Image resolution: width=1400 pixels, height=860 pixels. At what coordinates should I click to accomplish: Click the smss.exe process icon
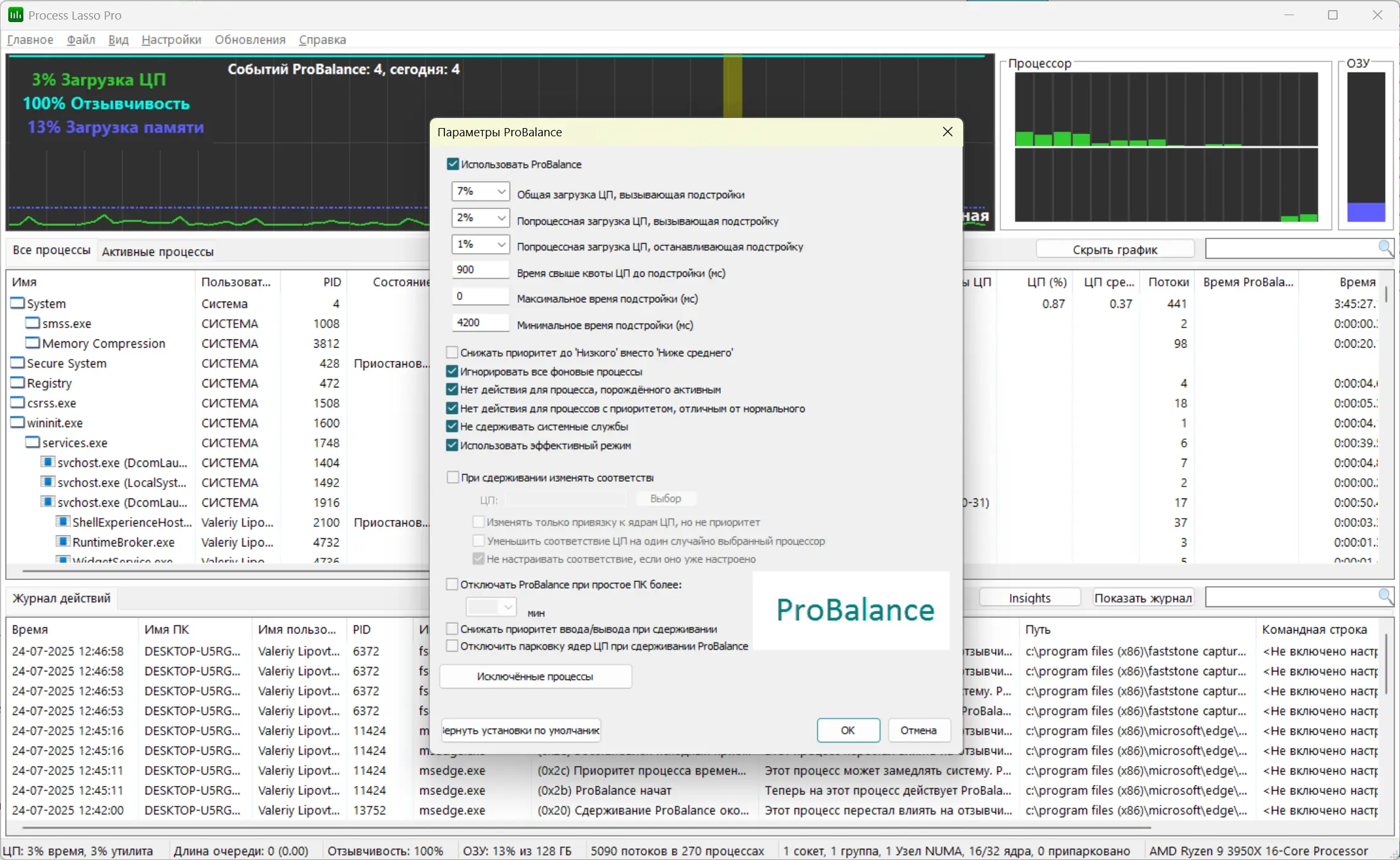pos(33,323)
